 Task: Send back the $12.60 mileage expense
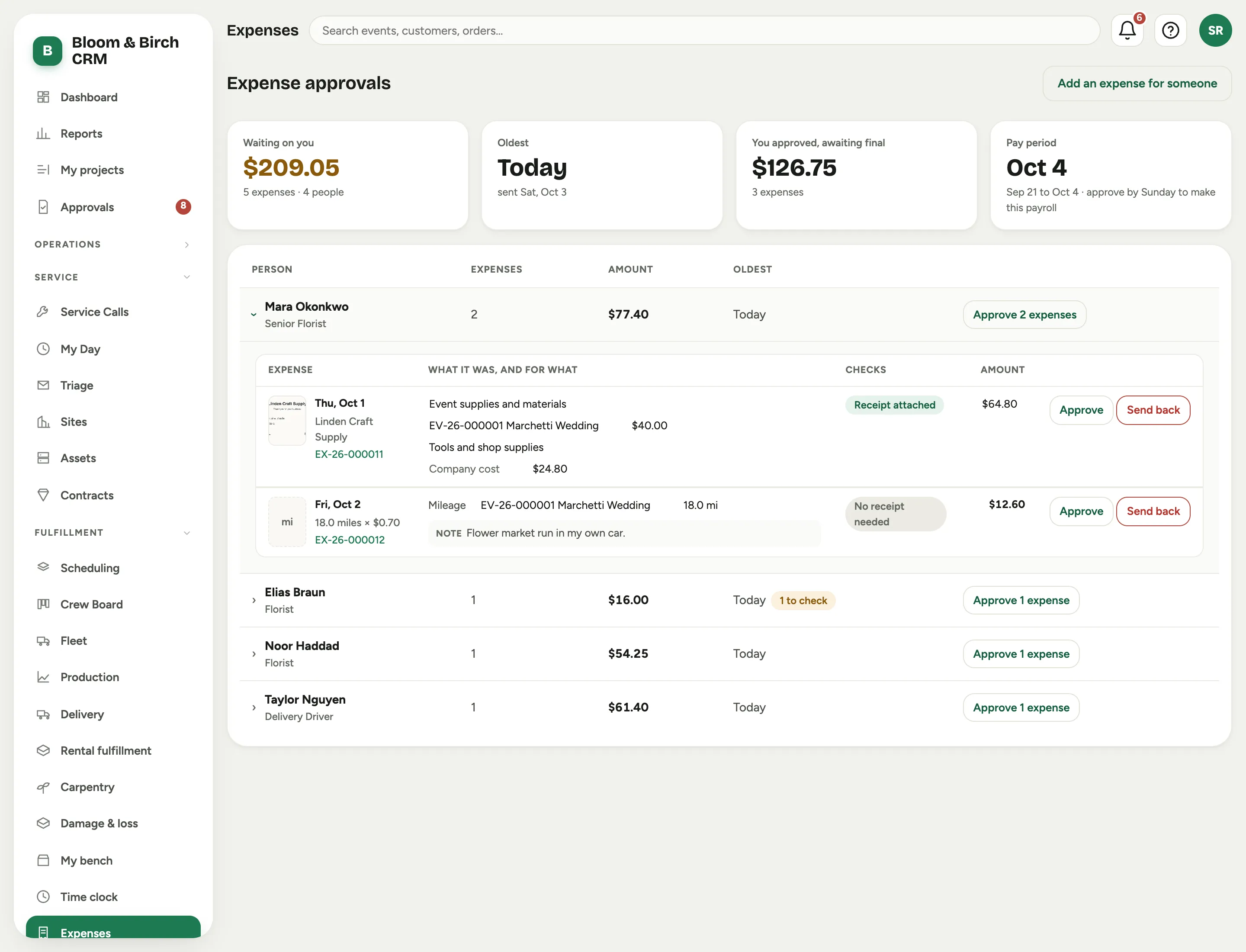tap(1153, 511)
